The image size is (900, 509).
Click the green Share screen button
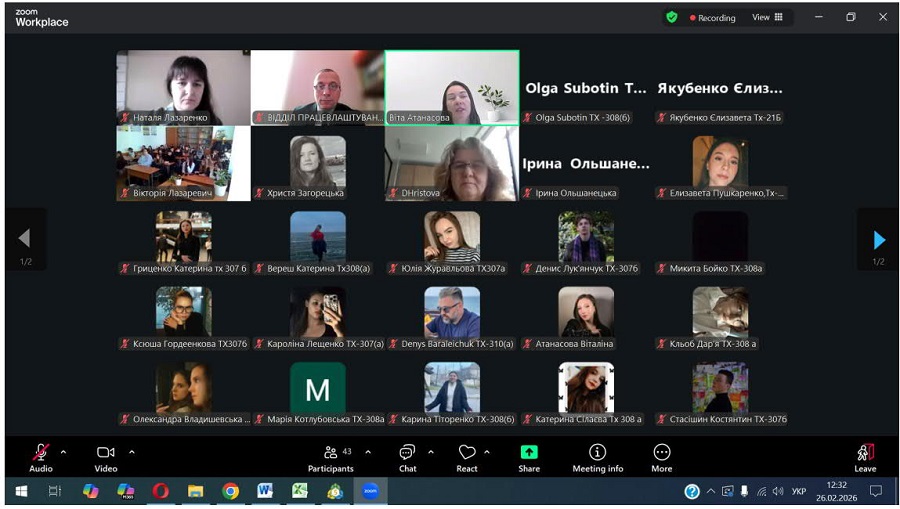coord(529,454)
